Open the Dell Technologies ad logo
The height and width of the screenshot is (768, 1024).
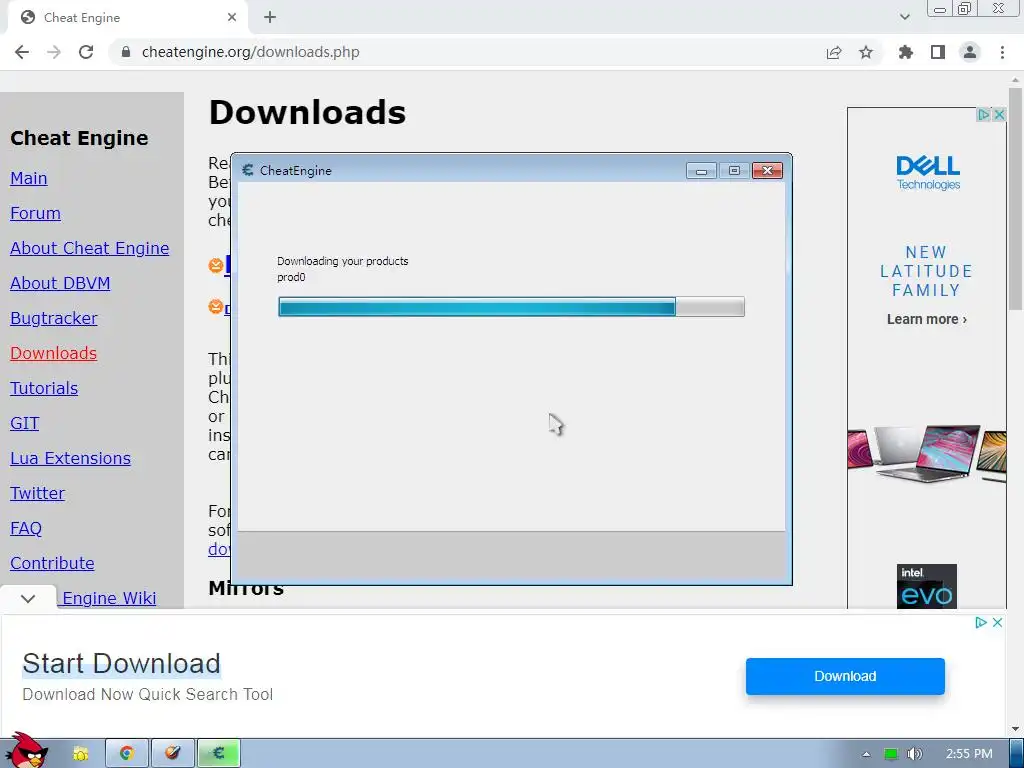(928, 173)
